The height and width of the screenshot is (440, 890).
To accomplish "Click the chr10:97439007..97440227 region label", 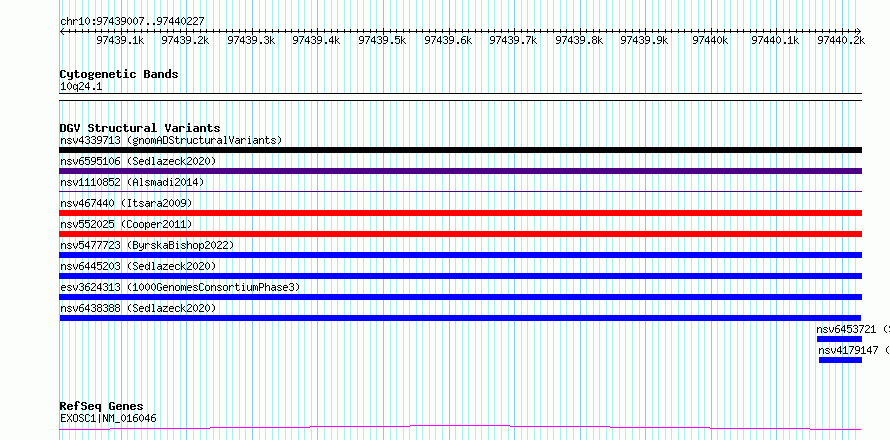I will [x=132, y=21].
